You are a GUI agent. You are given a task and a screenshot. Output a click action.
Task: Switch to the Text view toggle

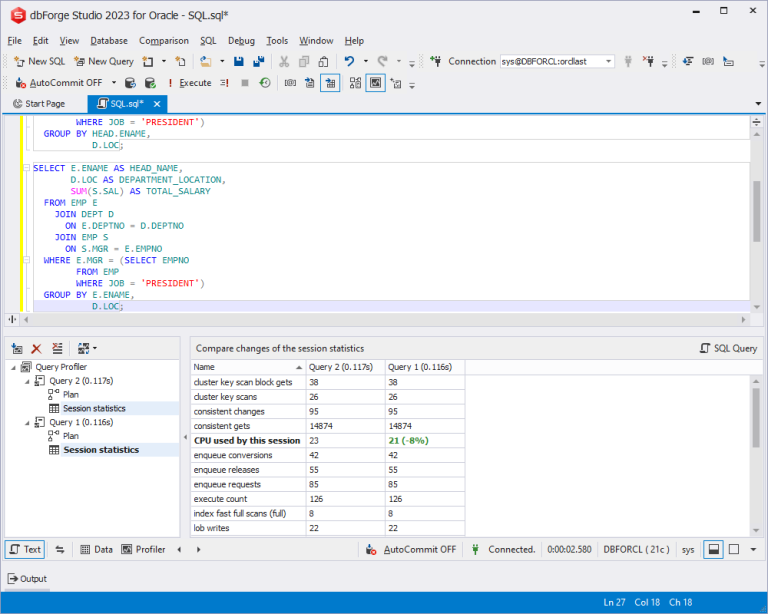[25, 549]
